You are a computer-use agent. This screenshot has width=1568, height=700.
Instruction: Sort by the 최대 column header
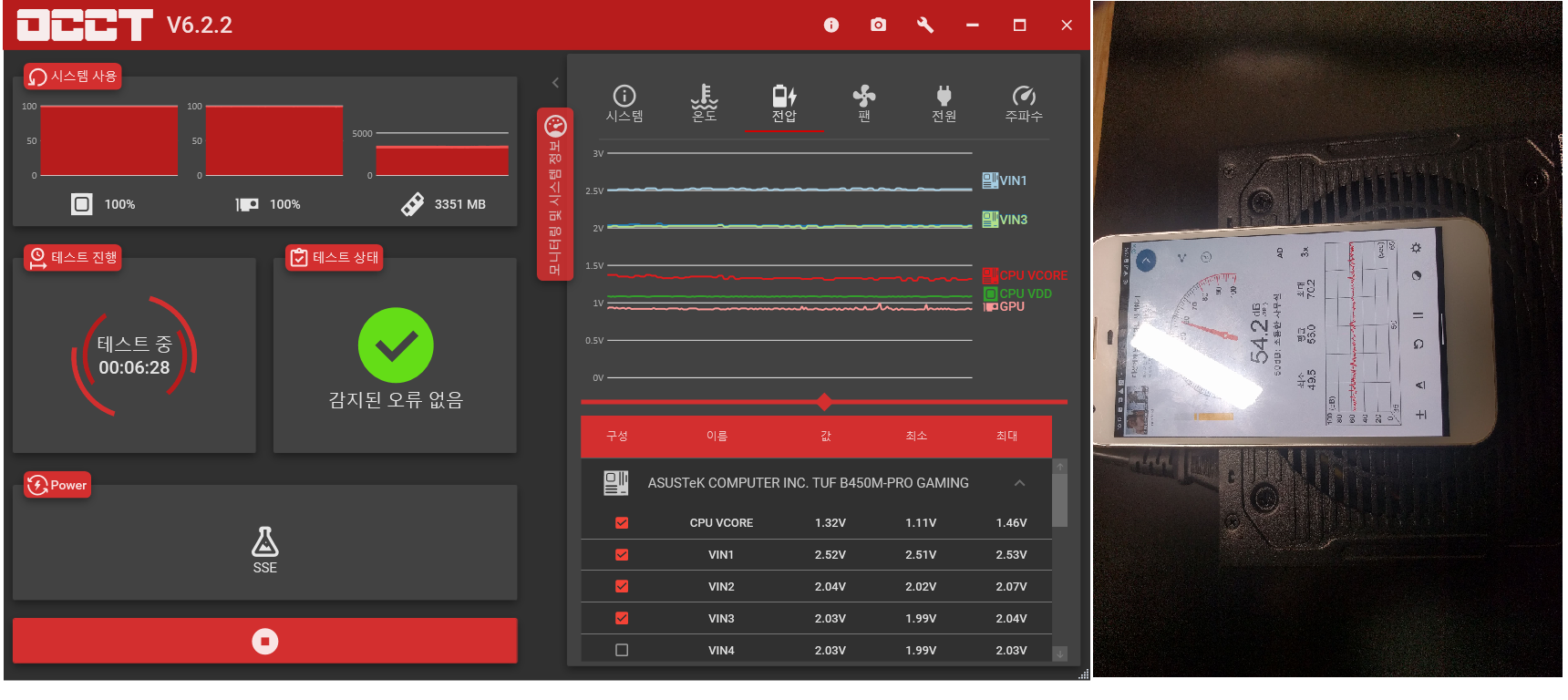pos(1007,437)
